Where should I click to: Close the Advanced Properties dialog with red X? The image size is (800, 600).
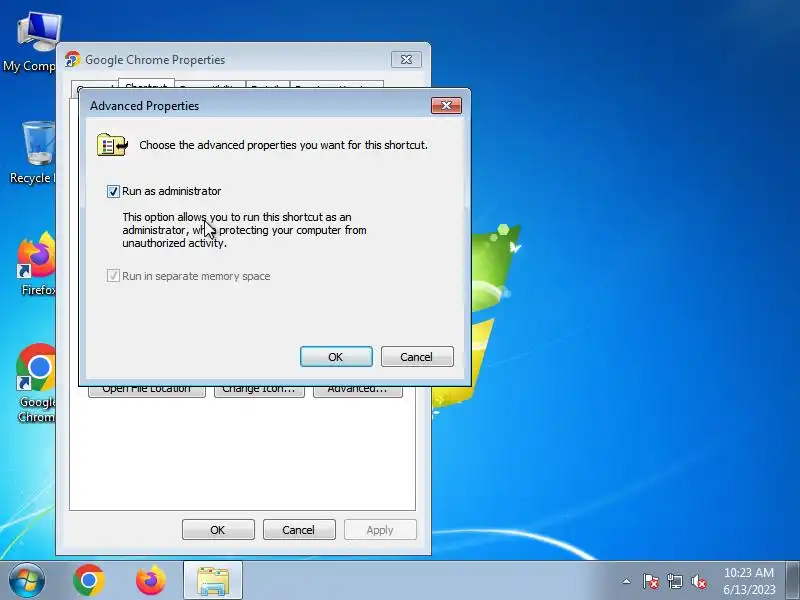point(446,106)
